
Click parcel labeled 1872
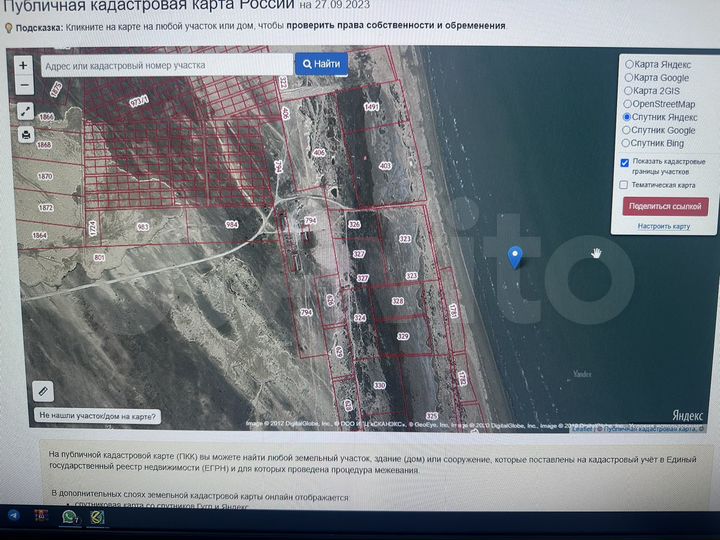point(46,208)
